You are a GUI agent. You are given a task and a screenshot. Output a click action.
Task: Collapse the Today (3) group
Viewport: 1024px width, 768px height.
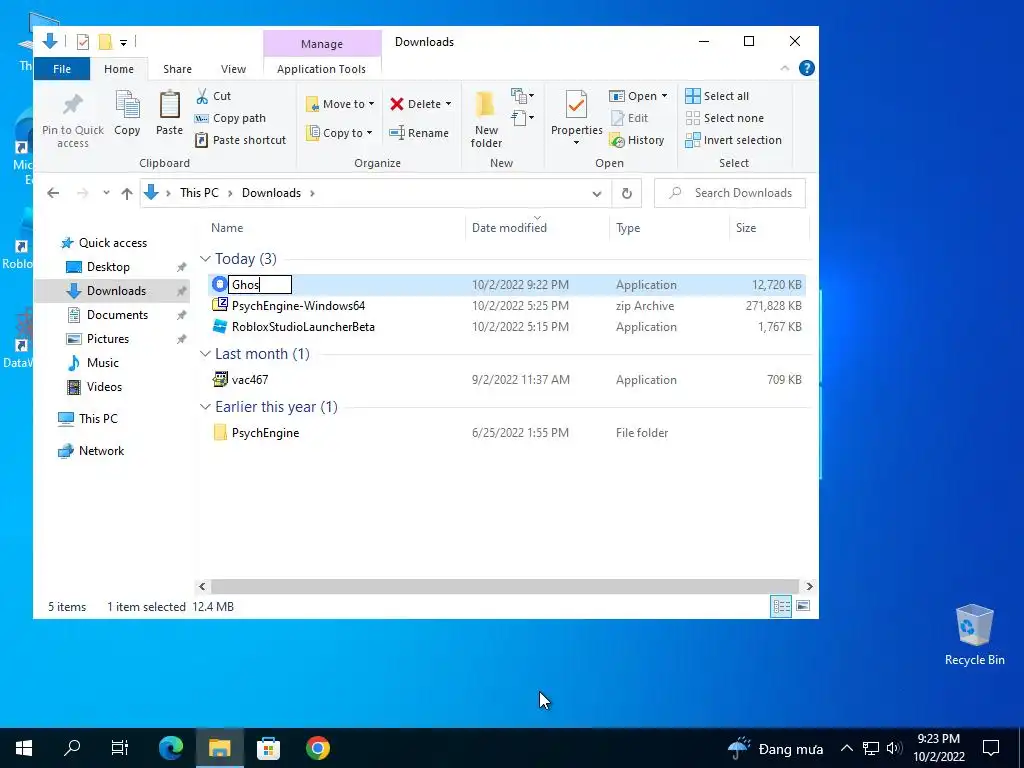click(205, 259)
